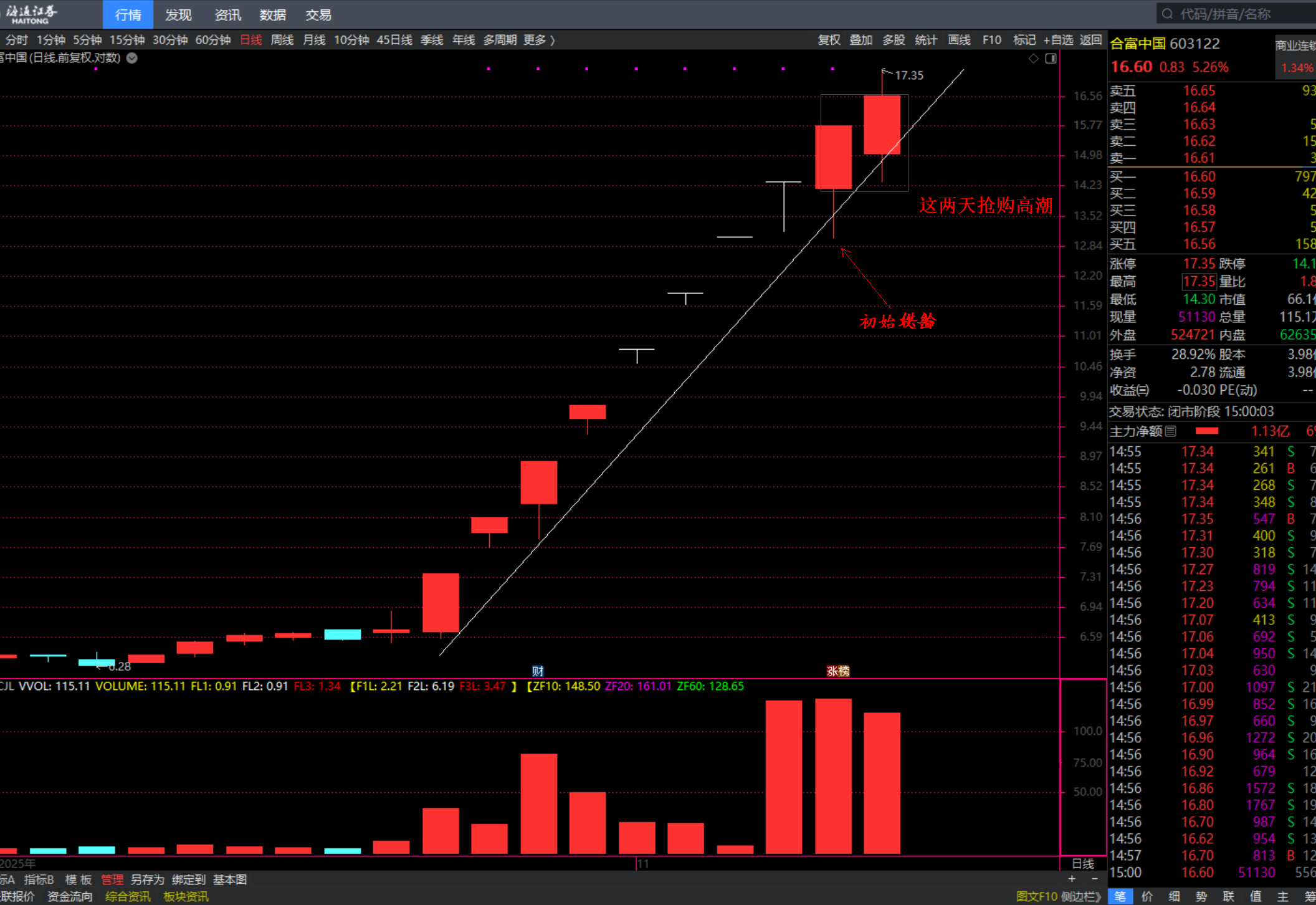Viewport: 1316px width, 905px height.
Task: Click the diamond icon above chart
Action: (1033, 59)
